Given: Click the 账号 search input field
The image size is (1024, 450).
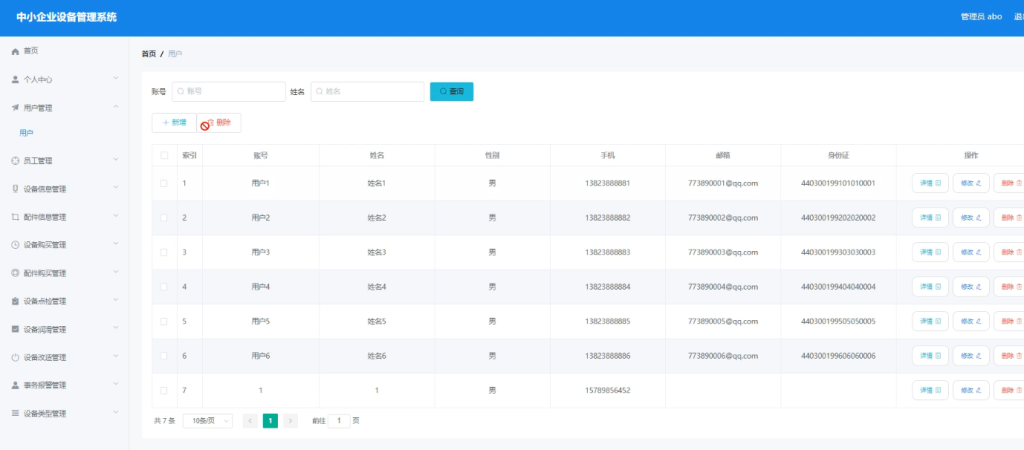Looking at the screenshot, I should (x=229, y=91).
